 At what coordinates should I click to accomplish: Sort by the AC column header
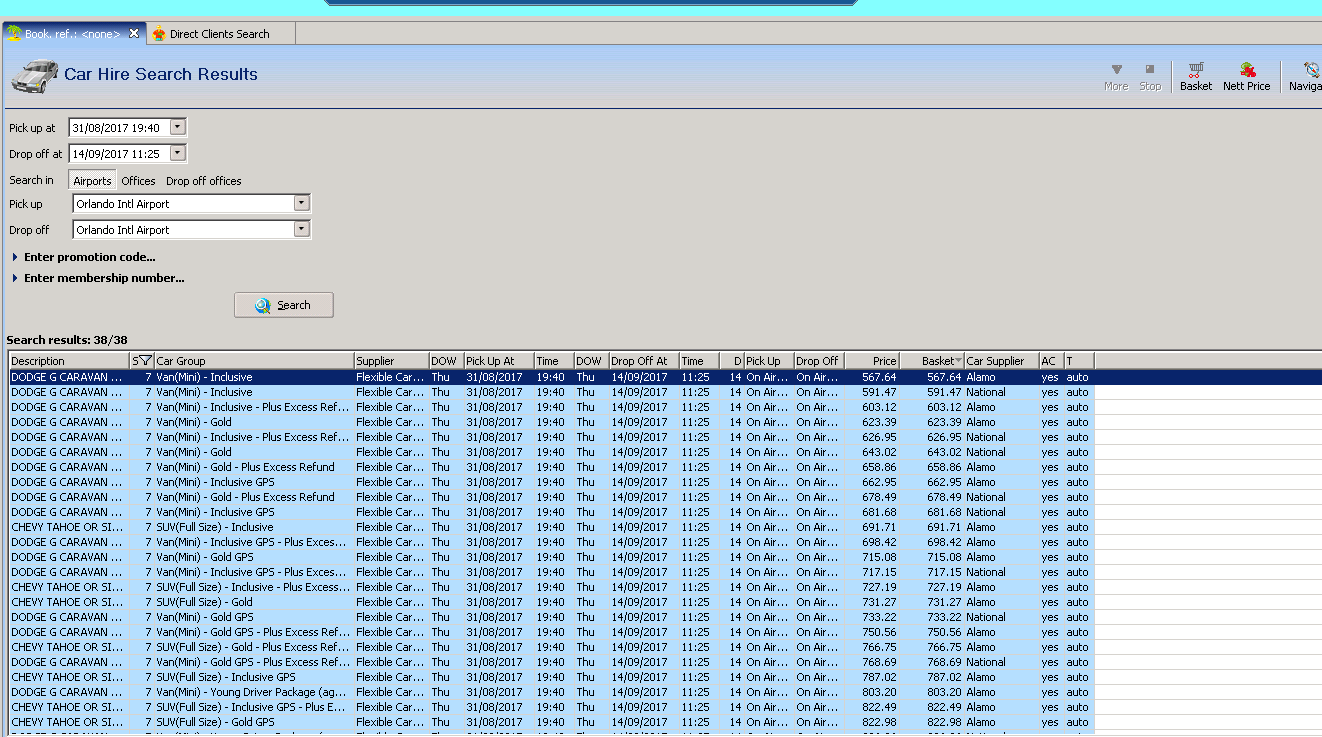pos(1051,361)
